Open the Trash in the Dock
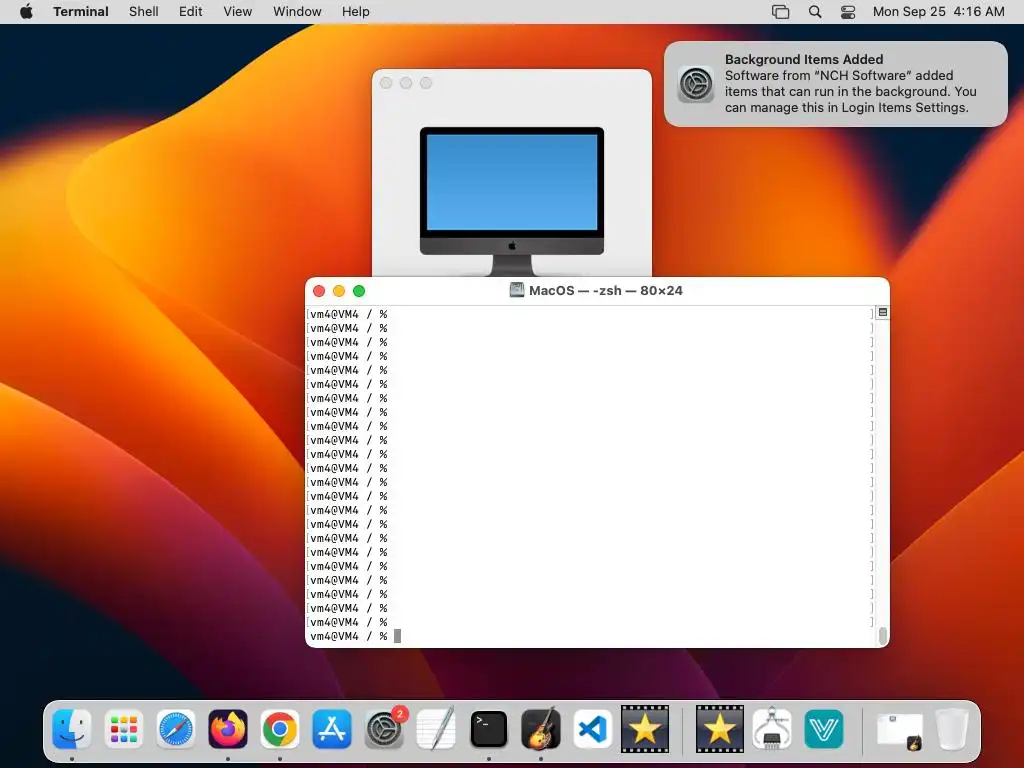Viewport: 1024px width, 768px height. 952,728
